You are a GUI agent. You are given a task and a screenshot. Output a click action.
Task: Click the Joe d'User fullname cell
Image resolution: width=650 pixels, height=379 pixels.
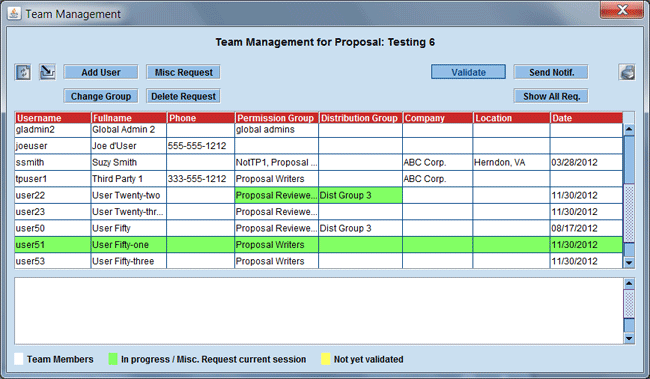[x=129, y=146]
